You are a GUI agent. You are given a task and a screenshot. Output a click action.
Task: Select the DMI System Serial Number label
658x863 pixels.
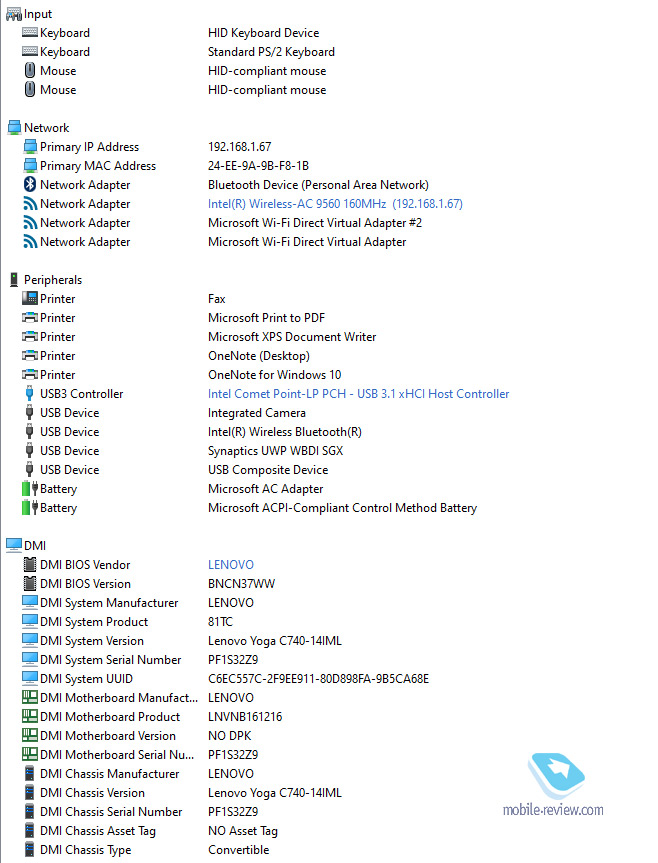[x=110, y=660]
